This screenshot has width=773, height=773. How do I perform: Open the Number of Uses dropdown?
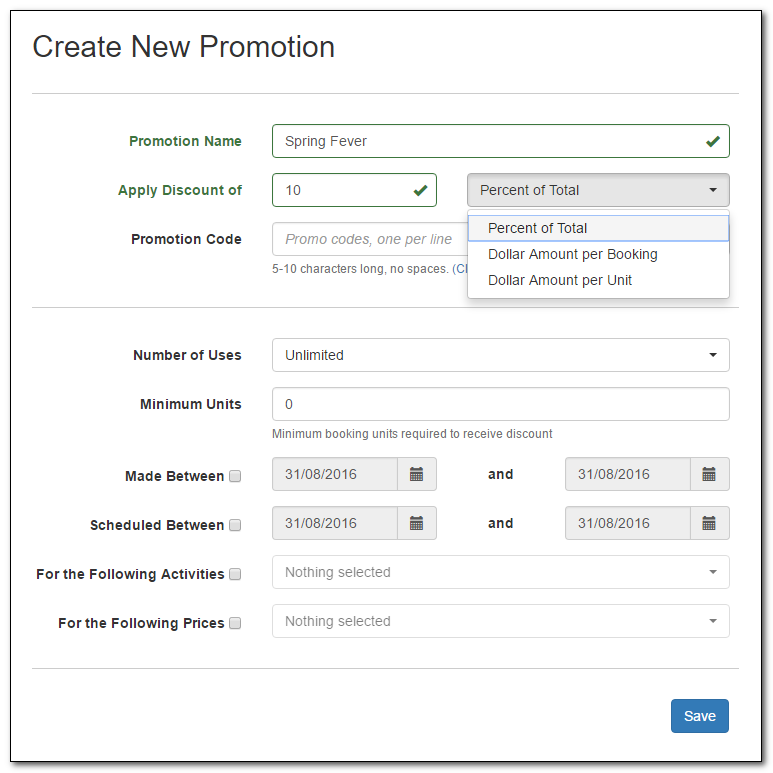(x=500, y=355)
